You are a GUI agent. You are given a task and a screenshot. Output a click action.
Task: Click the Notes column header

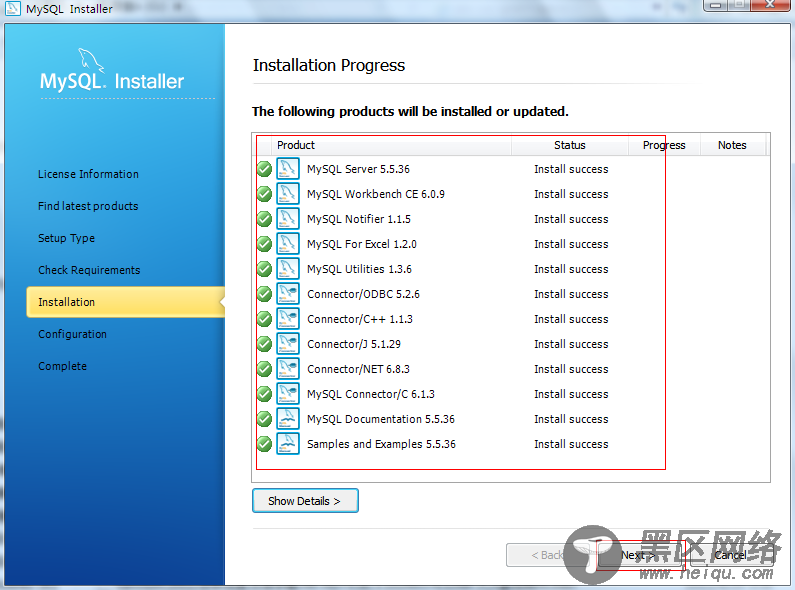[x=732, y=145]
